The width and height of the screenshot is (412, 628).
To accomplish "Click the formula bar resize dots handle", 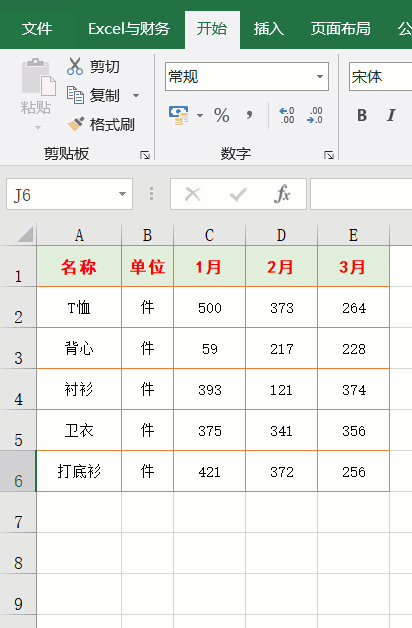I will click(x=151, y=194).
